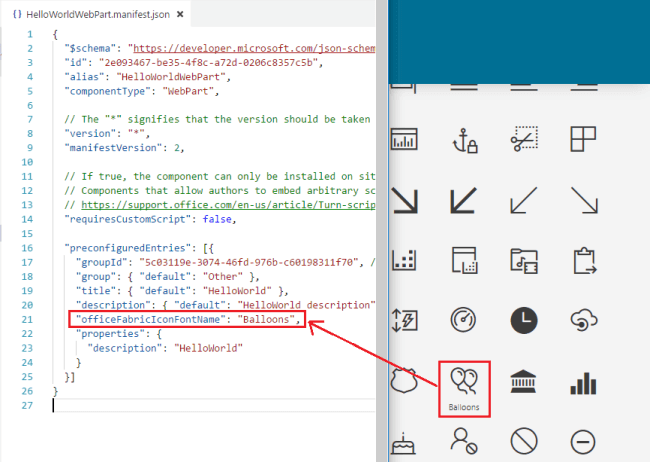Click the "Other" group default value
The width and height of the screenshot is (650, 462).
(x=223, y=277)
